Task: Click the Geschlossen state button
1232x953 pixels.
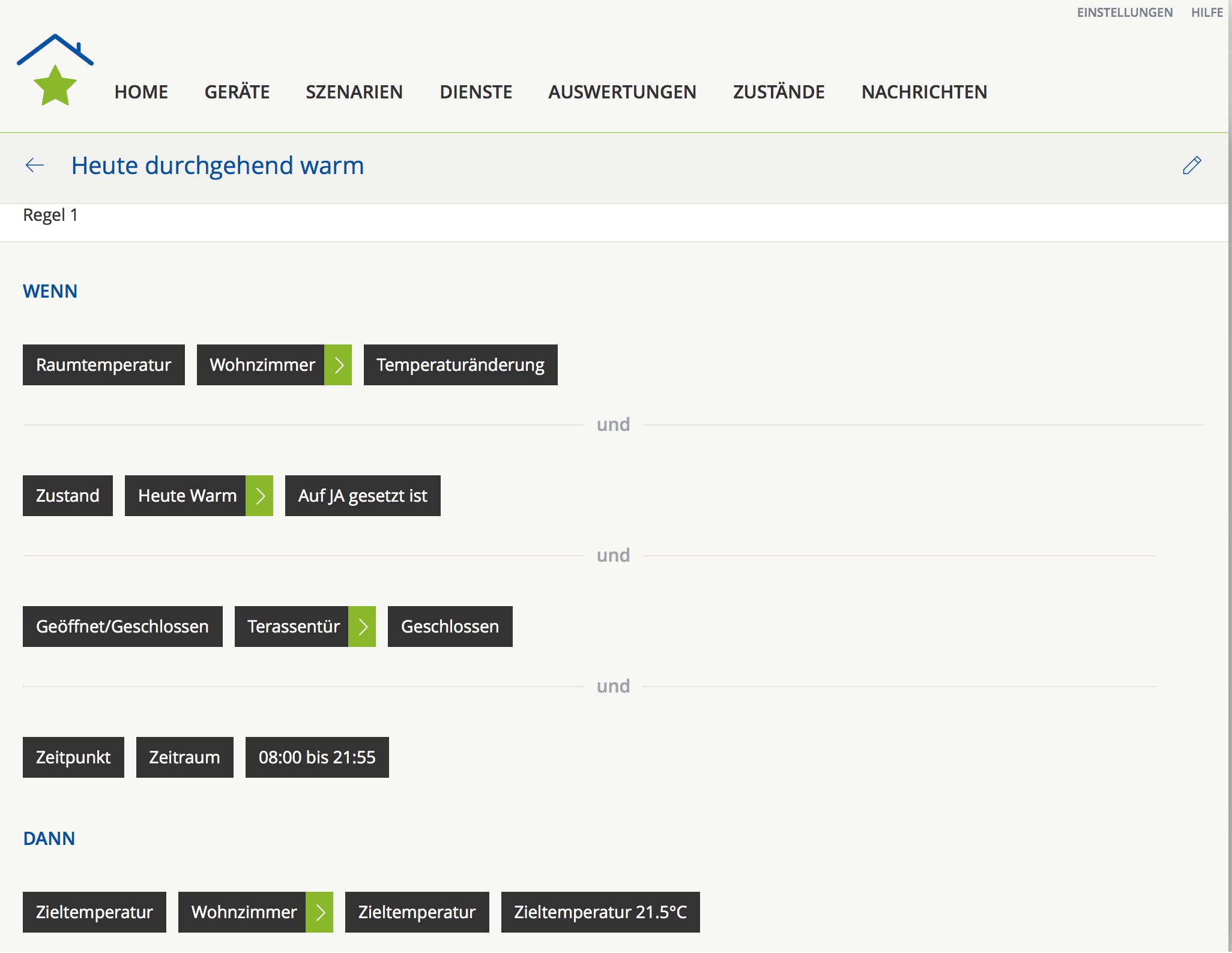Action: click(x=450, y=627)
